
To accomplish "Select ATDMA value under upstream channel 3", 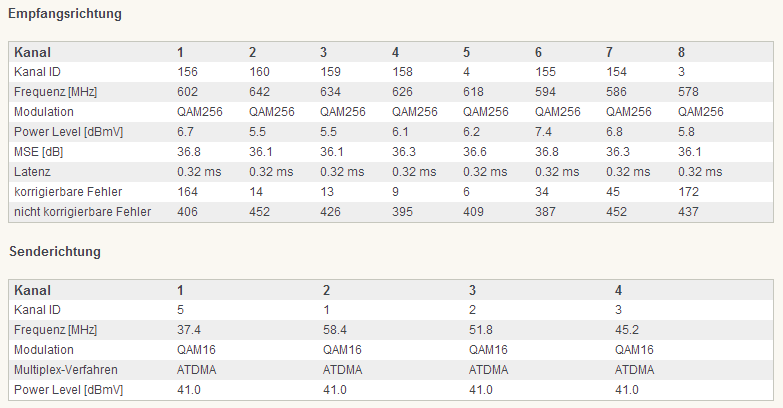I will tap(488, 370).
